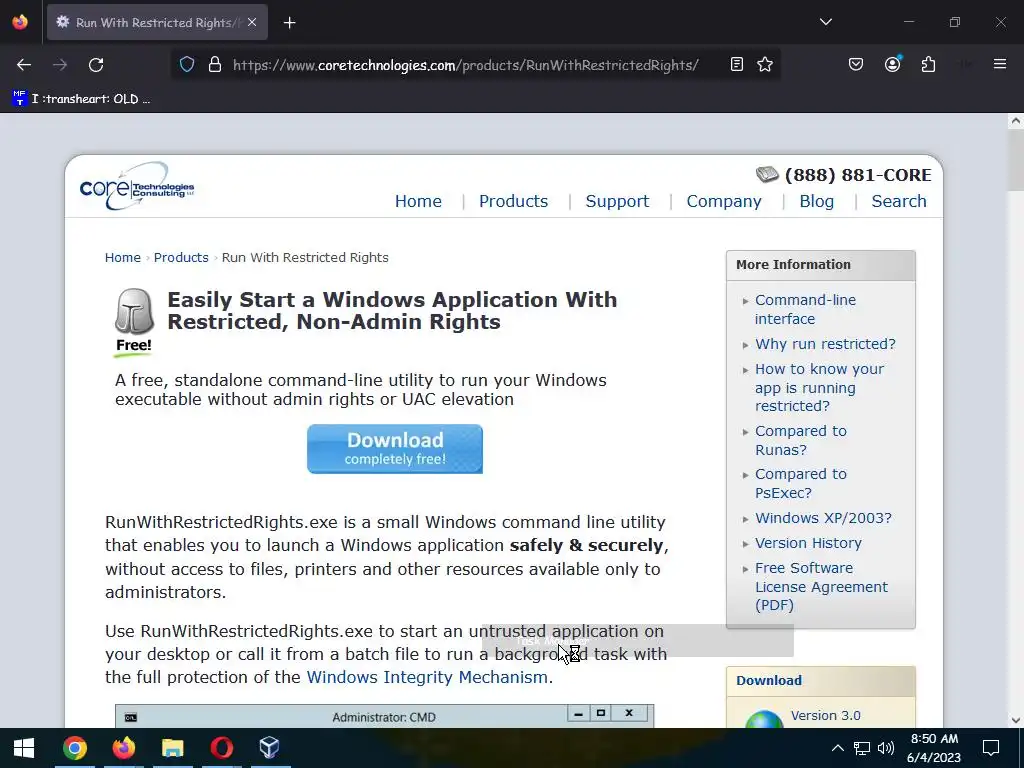Click the helmet product icon
1024x768 pixels.
tap(135, 312)
